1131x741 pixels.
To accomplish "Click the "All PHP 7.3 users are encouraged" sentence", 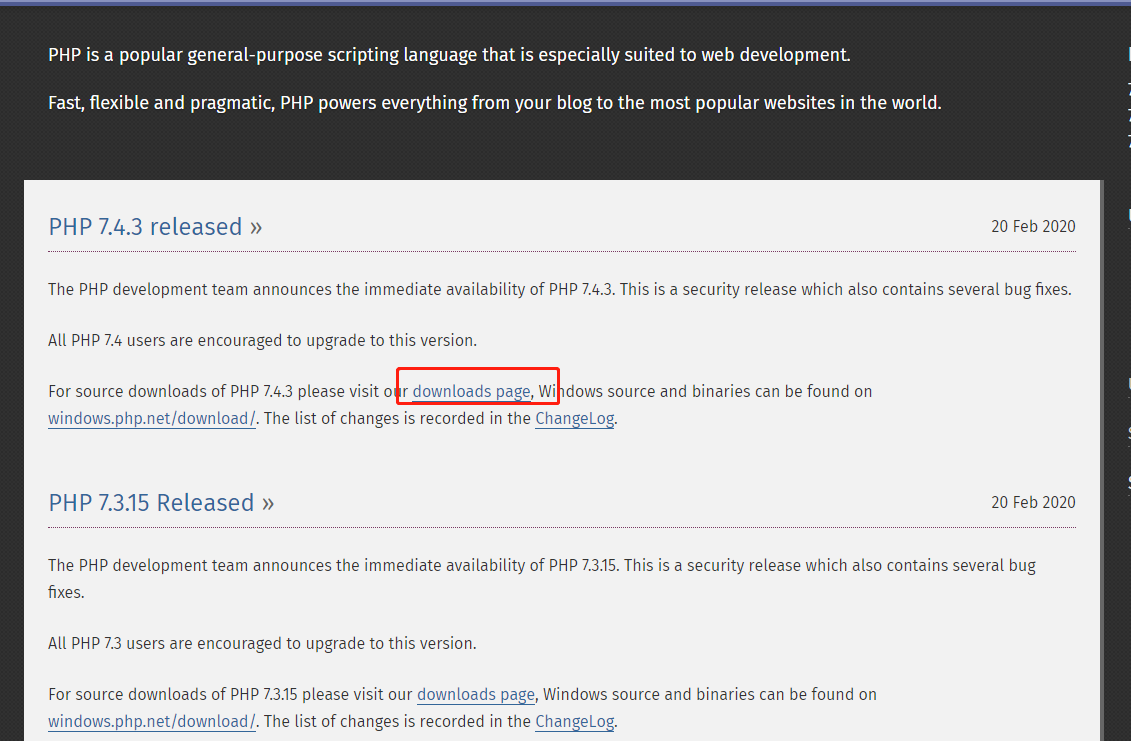I will coord(263,644).
